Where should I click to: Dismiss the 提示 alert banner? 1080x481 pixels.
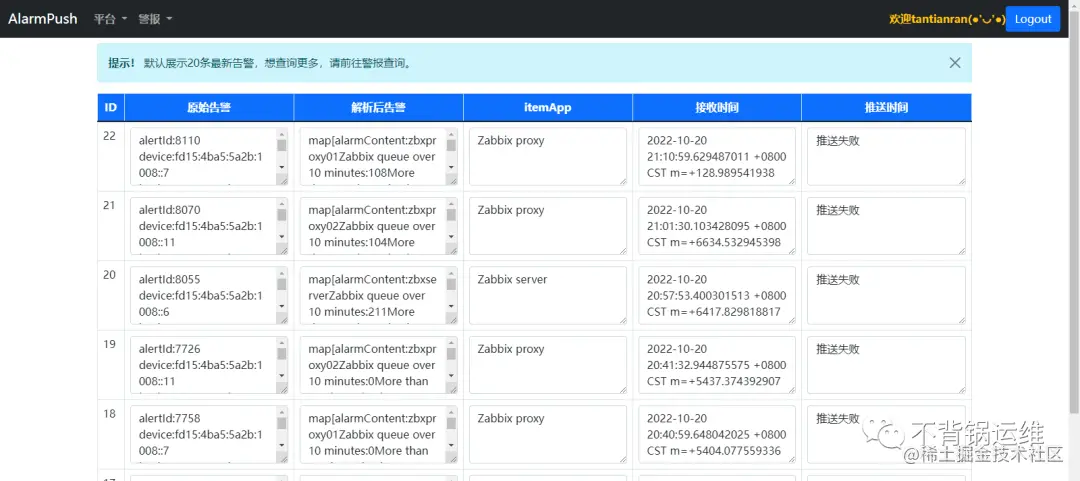955,63
